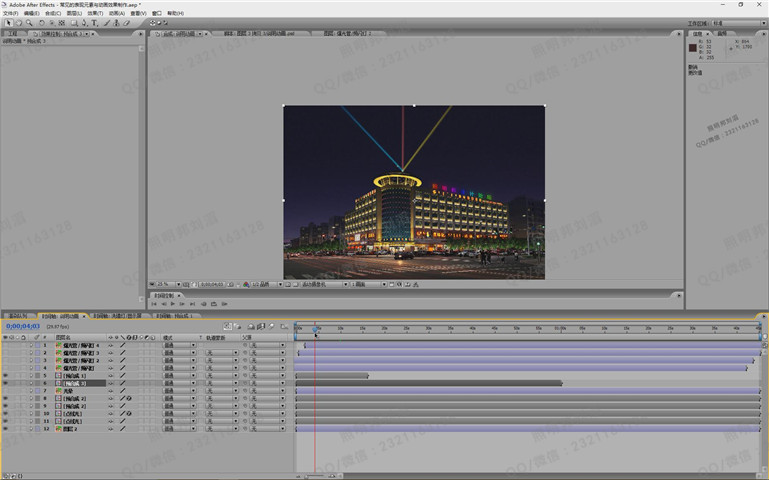Click the blue current time indicator marker
The image size is (769, 480).
[315, 329]
